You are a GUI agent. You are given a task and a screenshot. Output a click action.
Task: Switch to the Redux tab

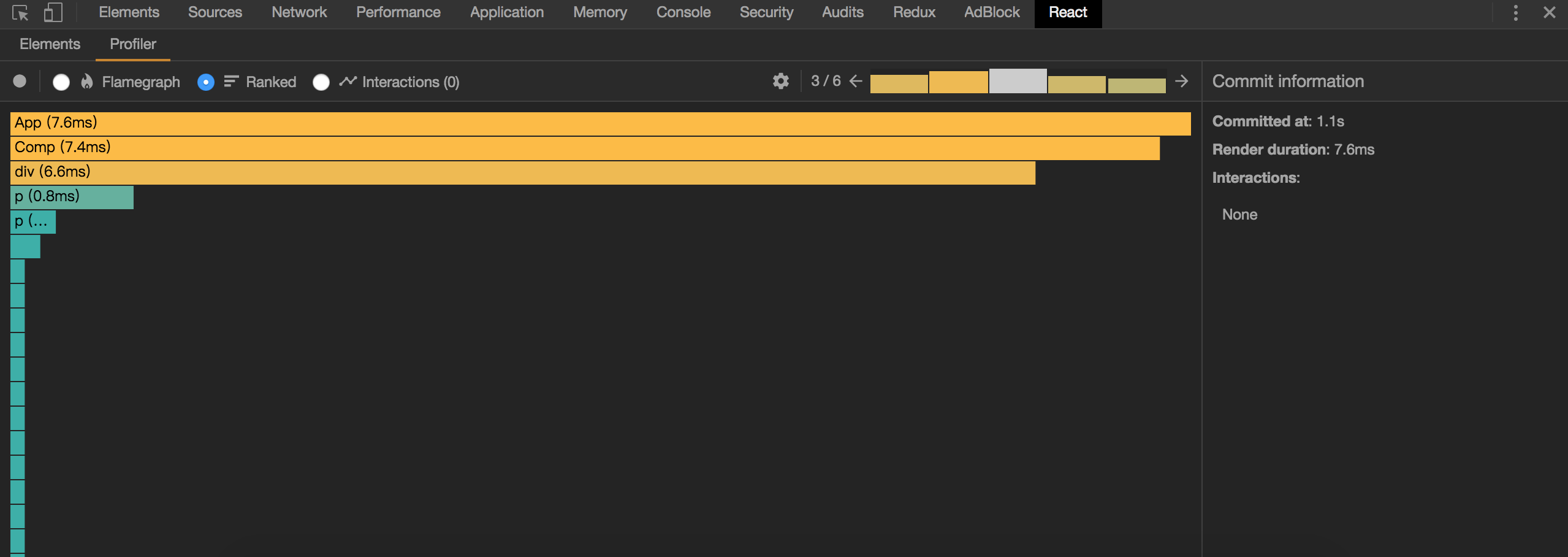[914, 12]
